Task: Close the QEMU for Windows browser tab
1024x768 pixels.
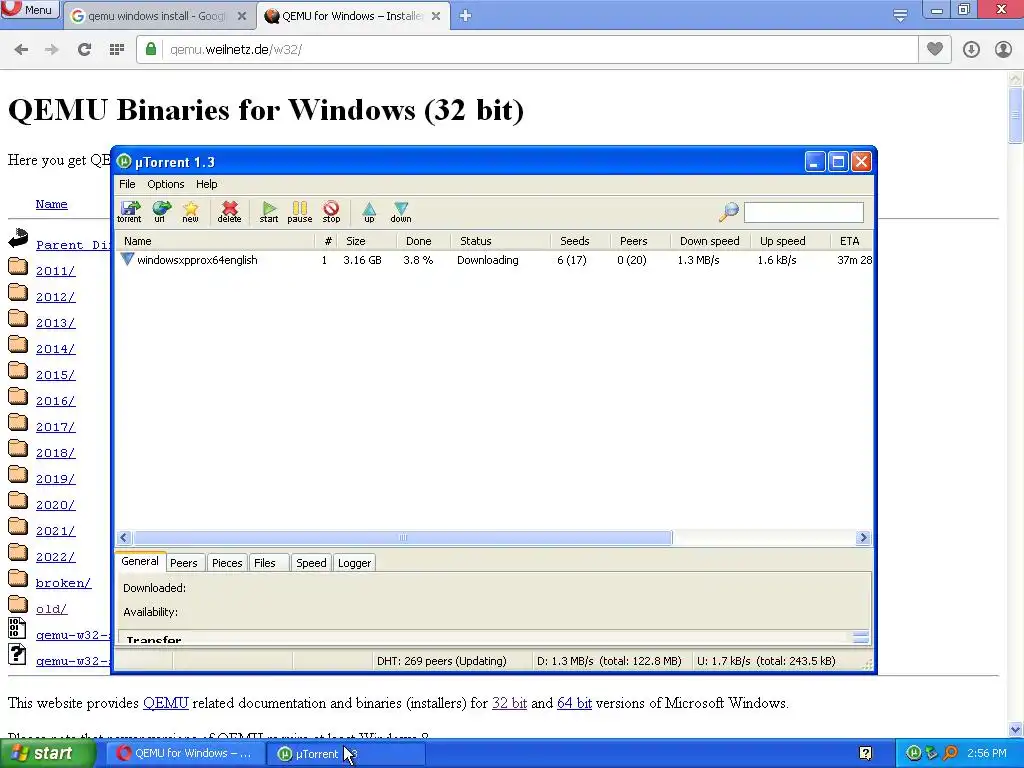Action: tap(436, 16)
